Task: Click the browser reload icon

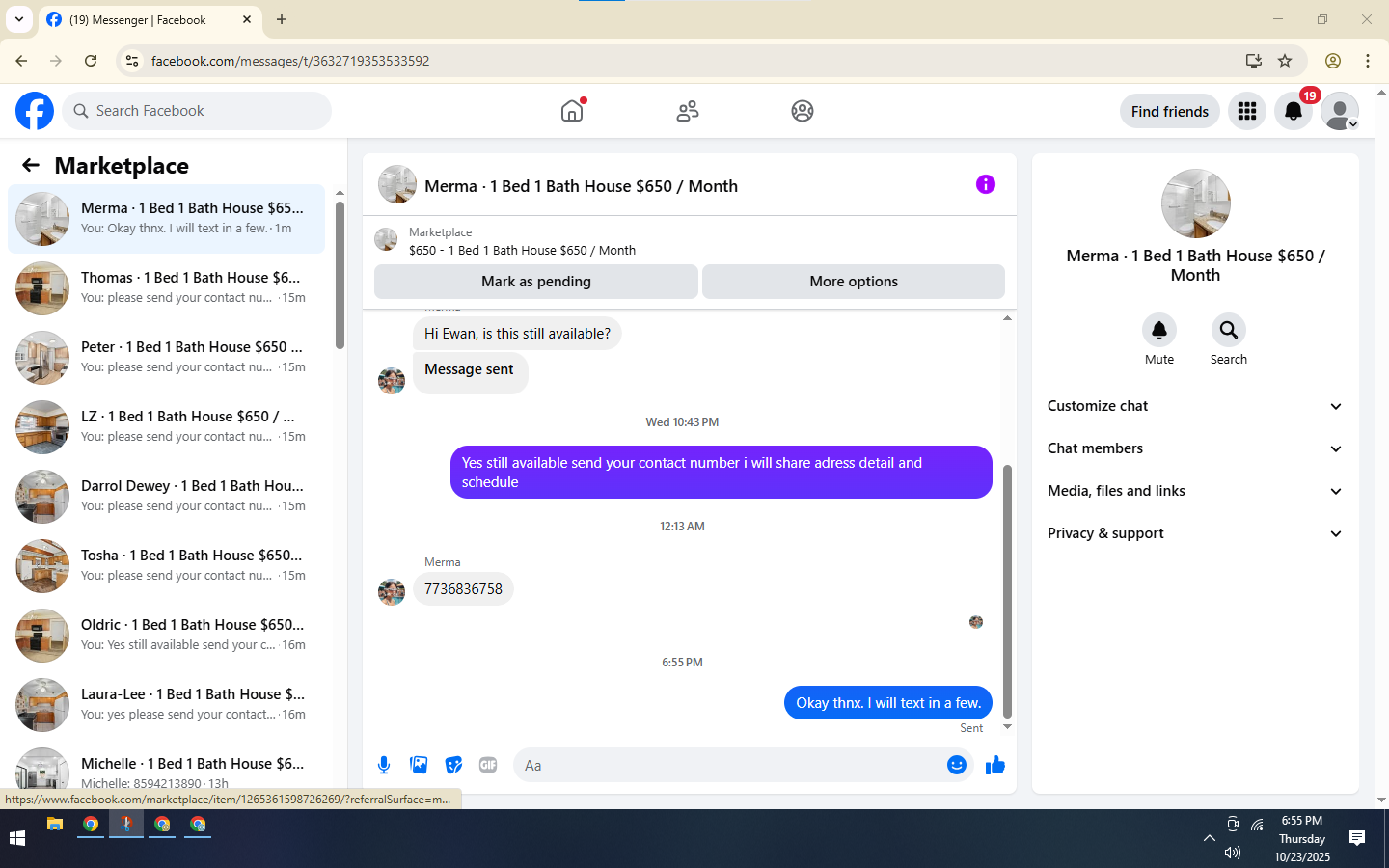Action: point(91,61)
